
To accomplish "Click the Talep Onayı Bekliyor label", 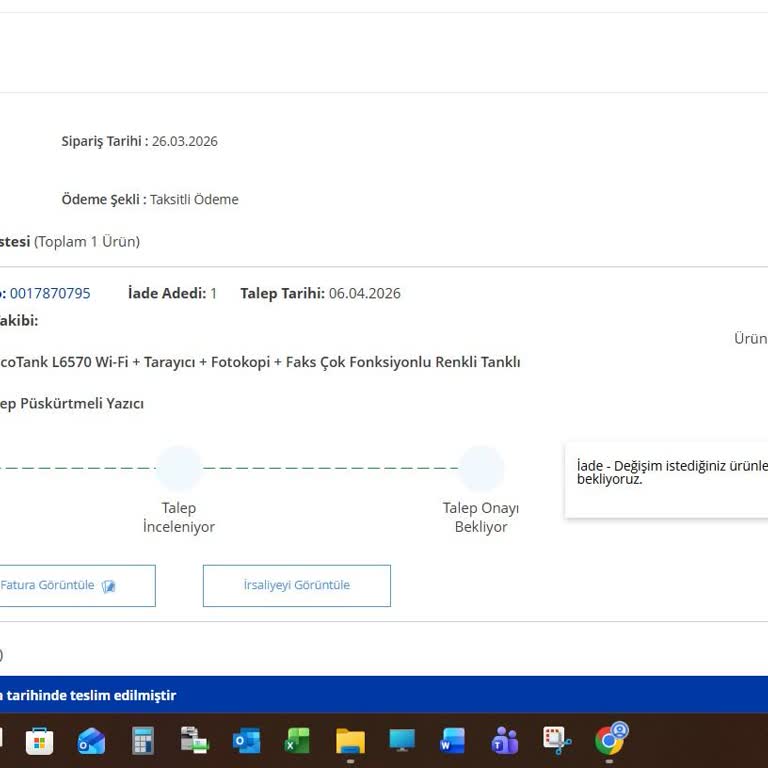I will [x=481, y=517].
